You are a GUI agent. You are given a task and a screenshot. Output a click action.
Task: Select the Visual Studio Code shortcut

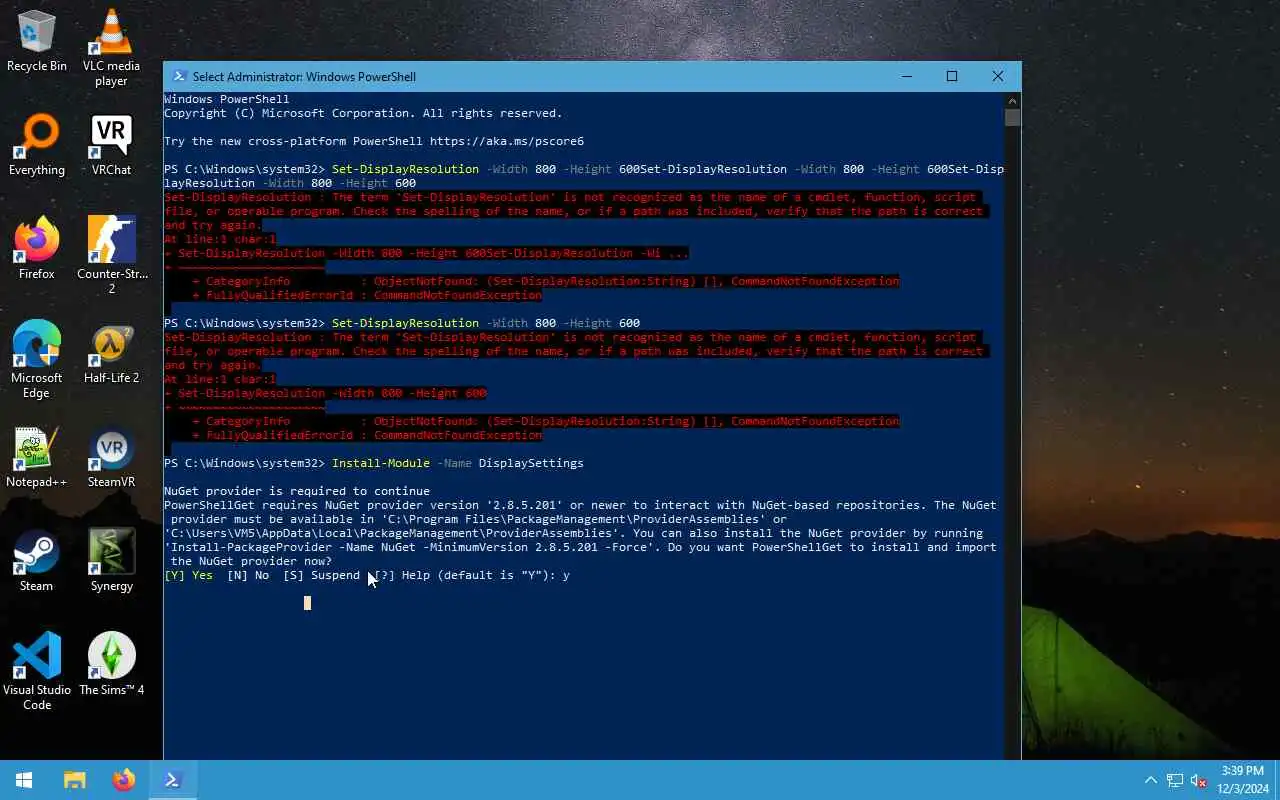coord(37,671)
